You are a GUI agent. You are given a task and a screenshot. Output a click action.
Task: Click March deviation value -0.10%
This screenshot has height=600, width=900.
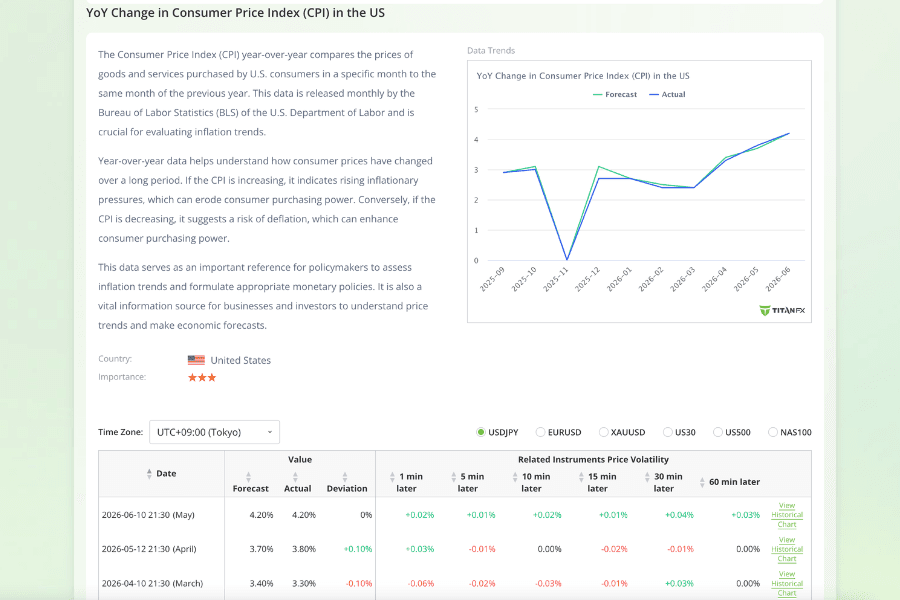point(359,583)
